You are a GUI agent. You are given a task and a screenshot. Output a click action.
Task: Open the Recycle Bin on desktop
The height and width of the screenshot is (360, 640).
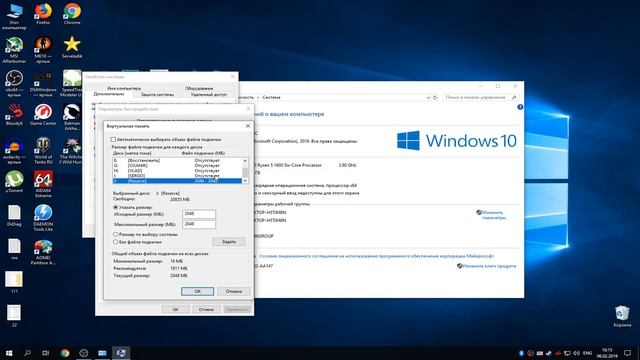point(622,316)
